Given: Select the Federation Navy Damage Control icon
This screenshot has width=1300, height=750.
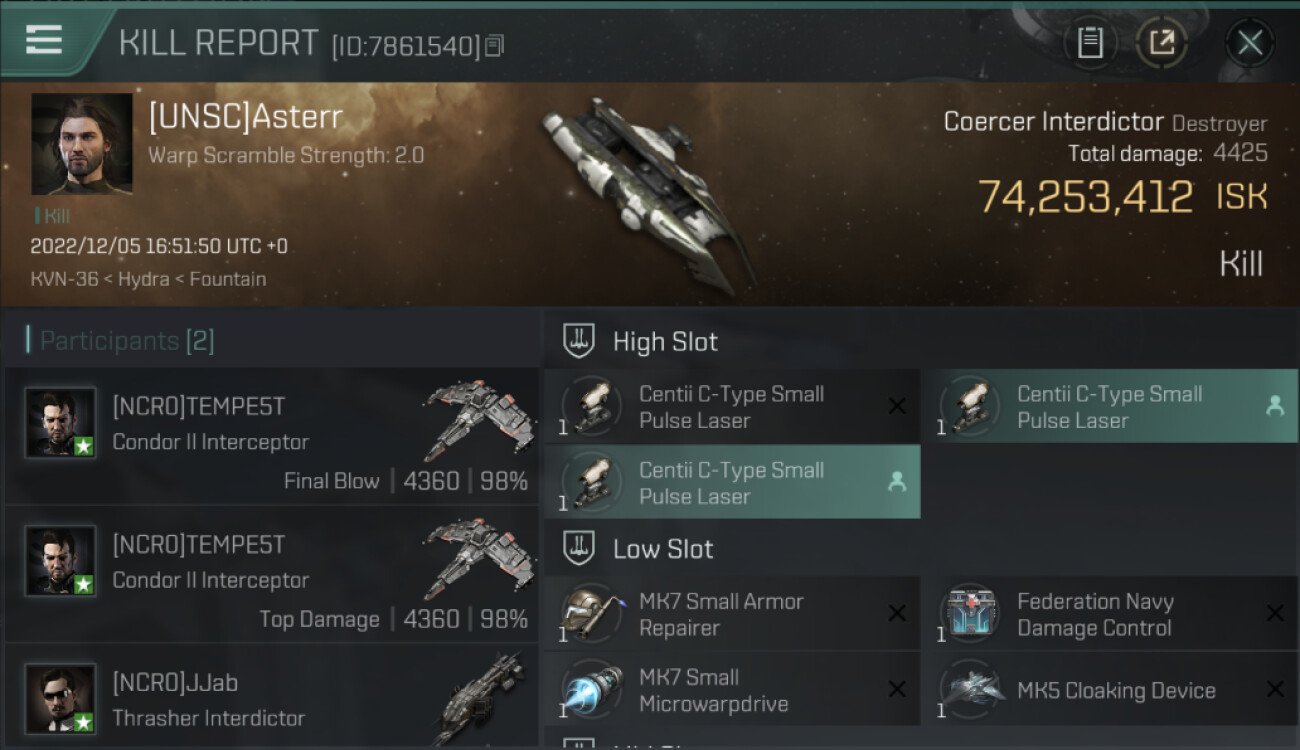Looking at the screenshot, I should pyautogui.click(x=969, y=613).
